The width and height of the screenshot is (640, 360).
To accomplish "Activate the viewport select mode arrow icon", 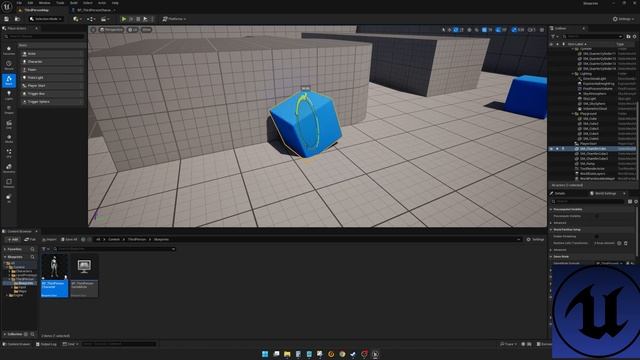I will point(444,30).
